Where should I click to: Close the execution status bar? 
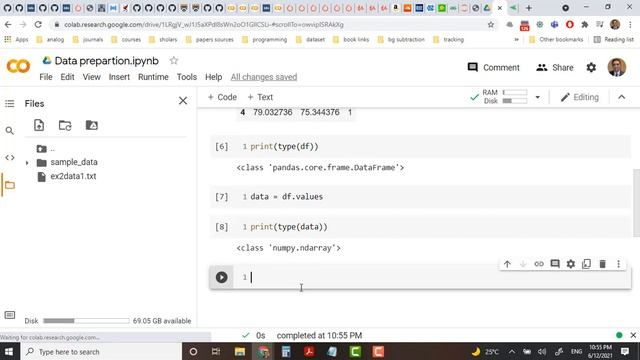coord(633,335)
